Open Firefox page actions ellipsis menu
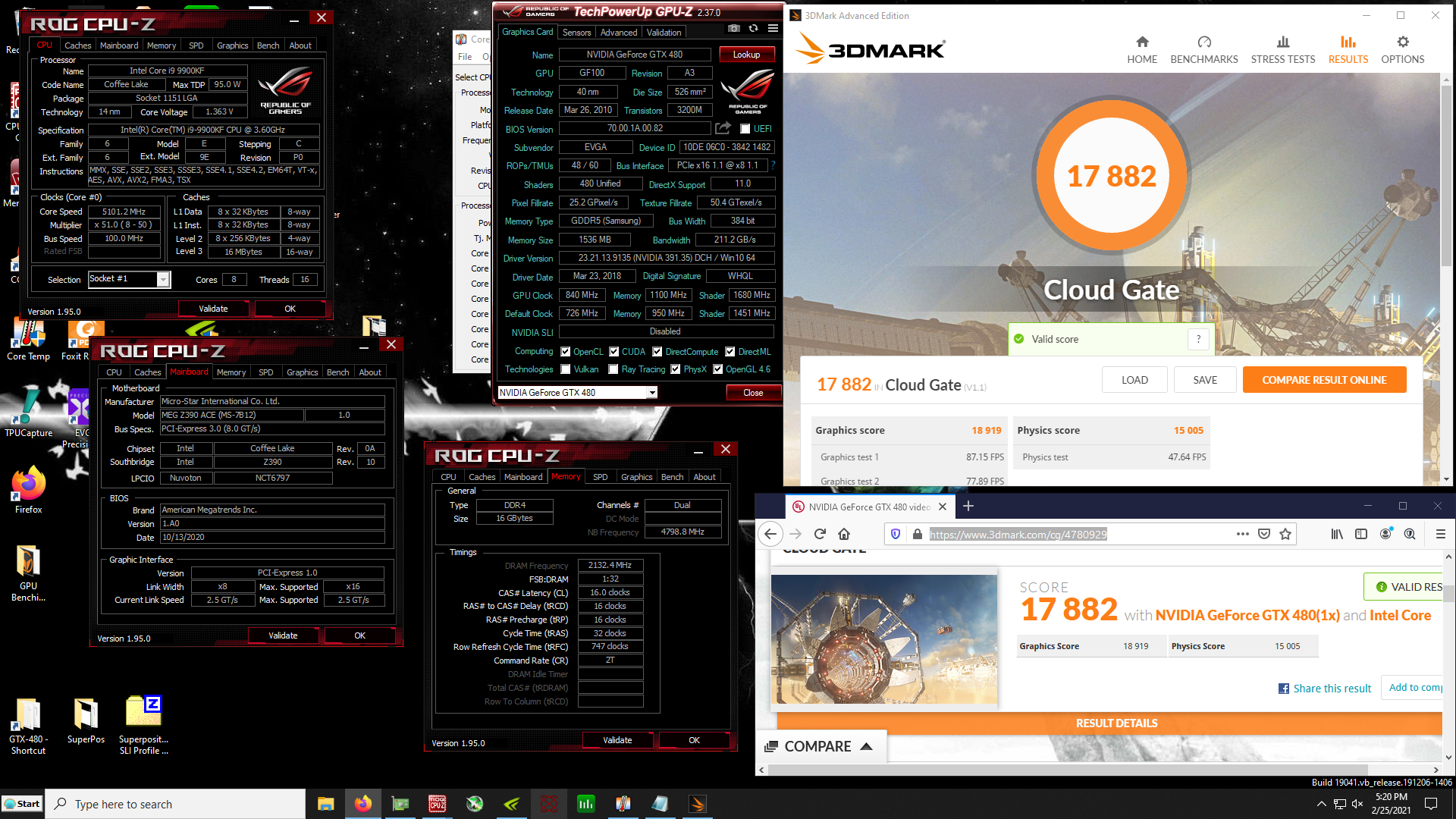Screen dimensions: 1456x819 tap(1242, 534)
